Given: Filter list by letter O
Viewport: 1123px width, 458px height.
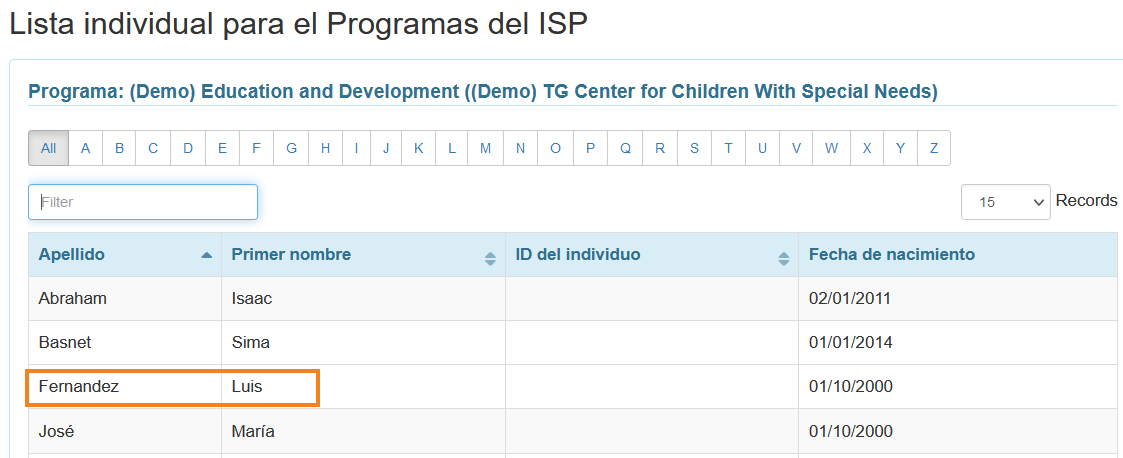Looking at the screenshot, I should tap(555, 148).
